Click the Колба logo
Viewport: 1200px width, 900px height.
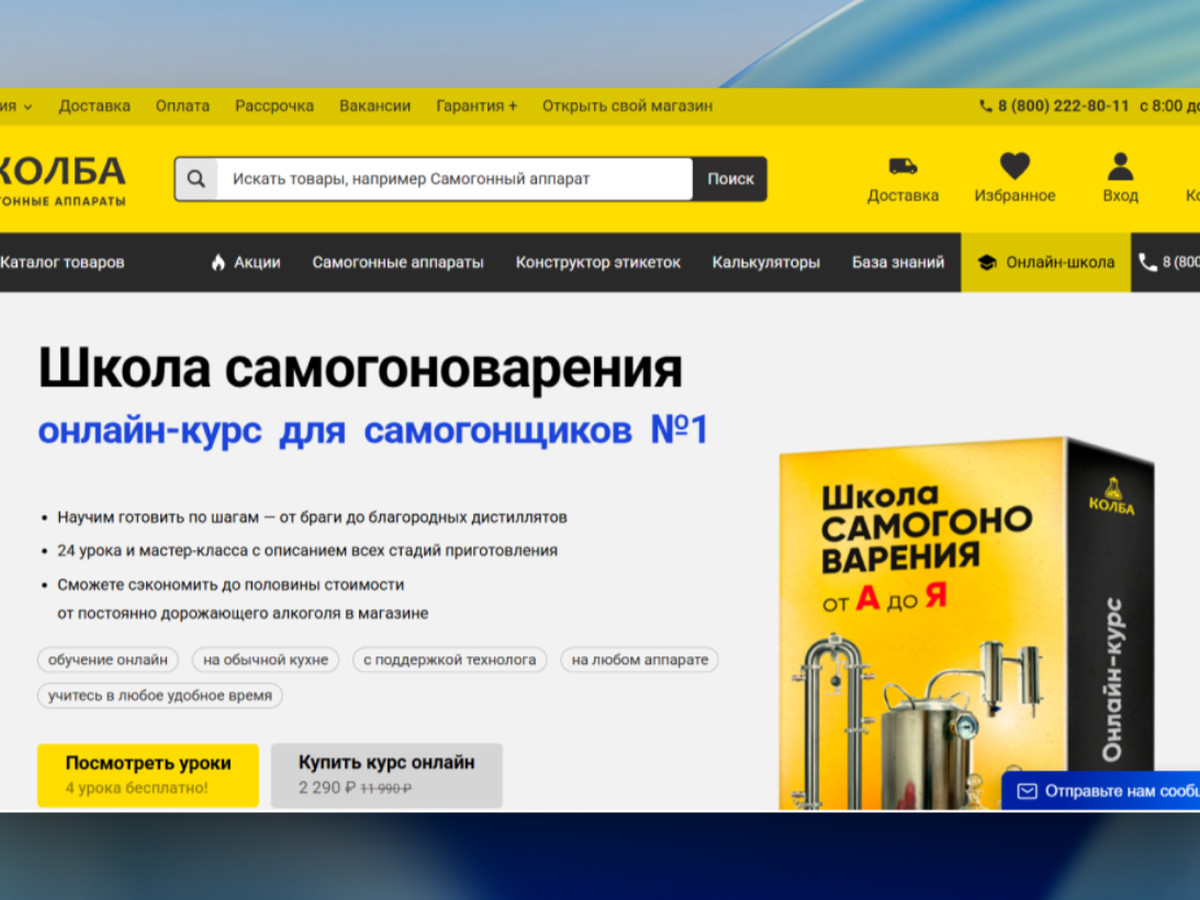(63, 180)
